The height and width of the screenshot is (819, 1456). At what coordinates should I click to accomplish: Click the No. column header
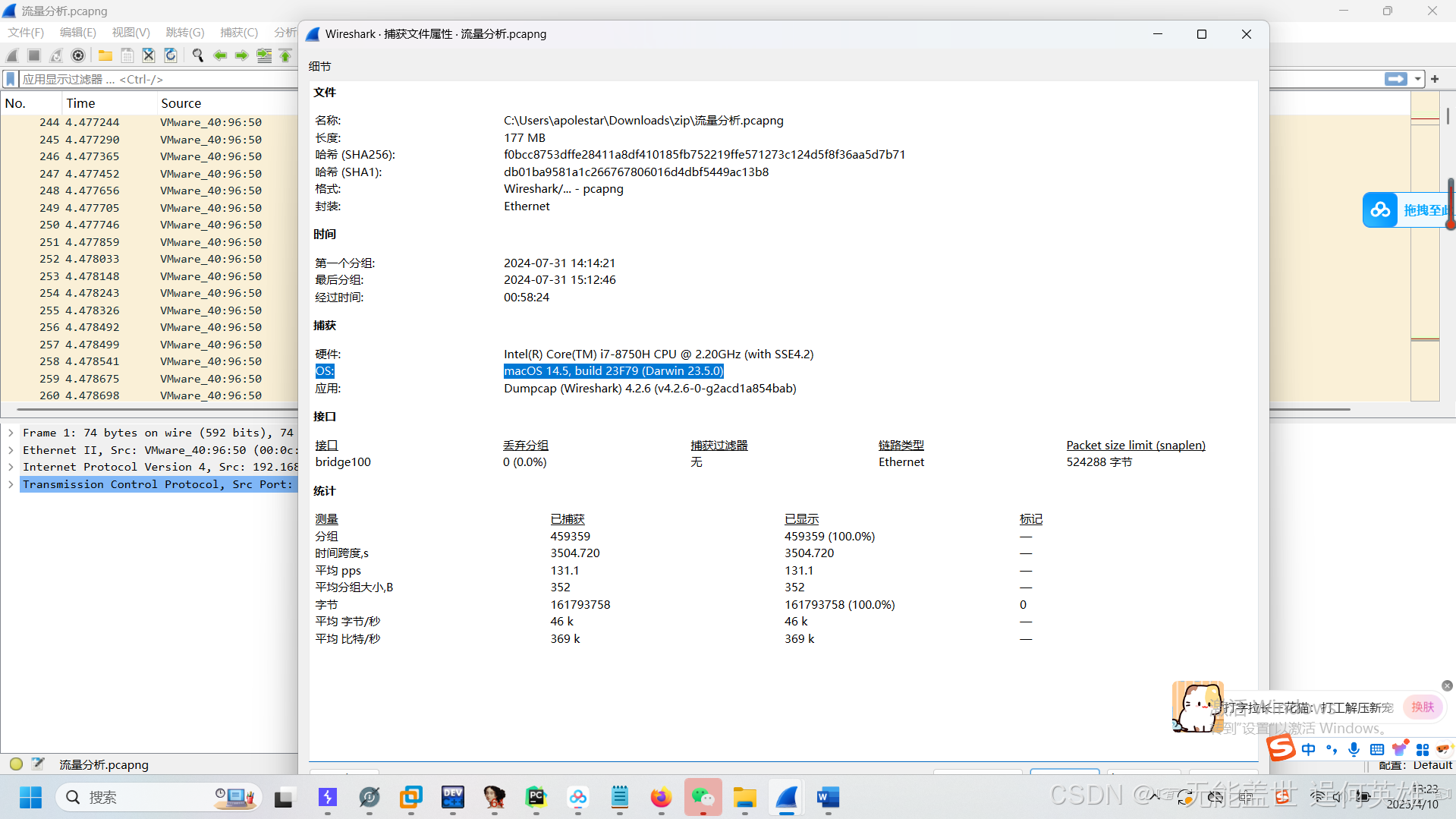(31, 103)
